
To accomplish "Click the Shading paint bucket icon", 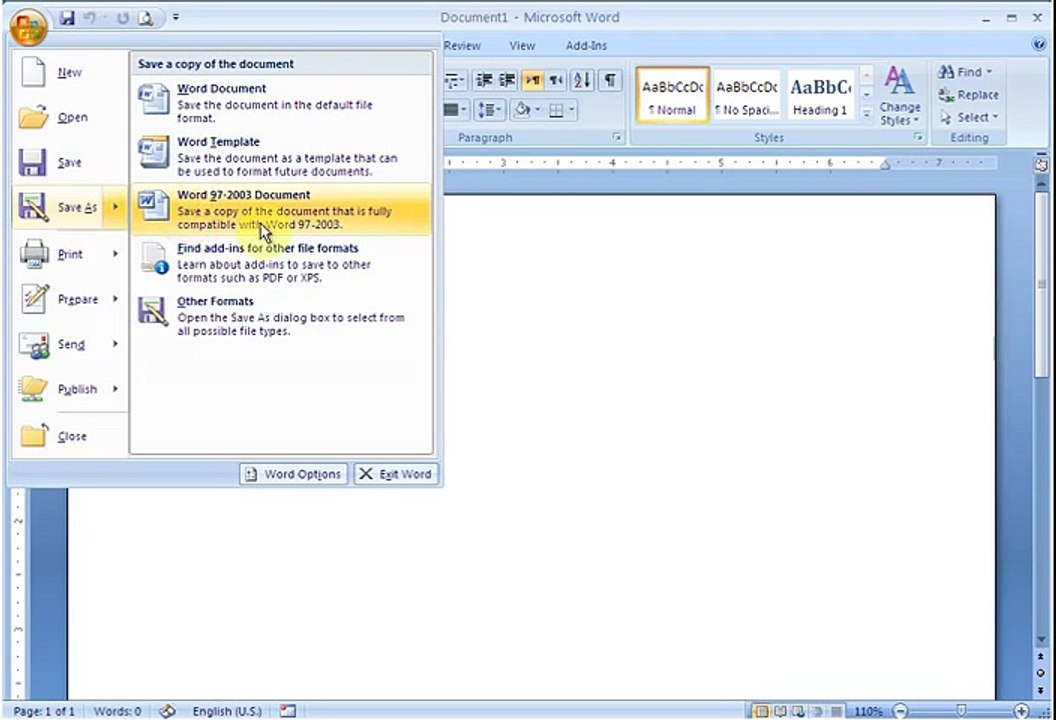I will pos(522,110).
